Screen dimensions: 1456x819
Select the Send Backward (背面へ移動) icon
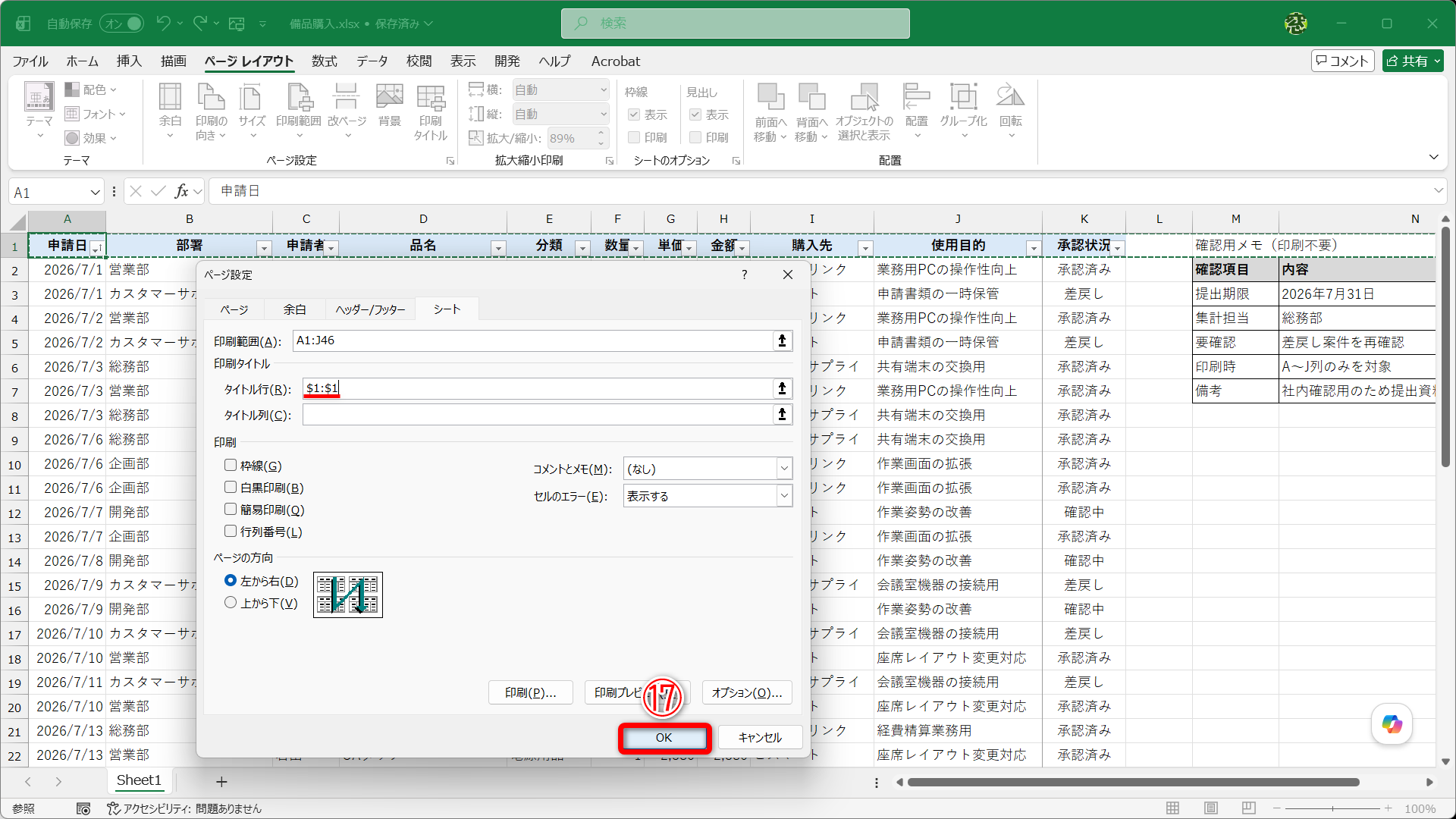[811, 113]
